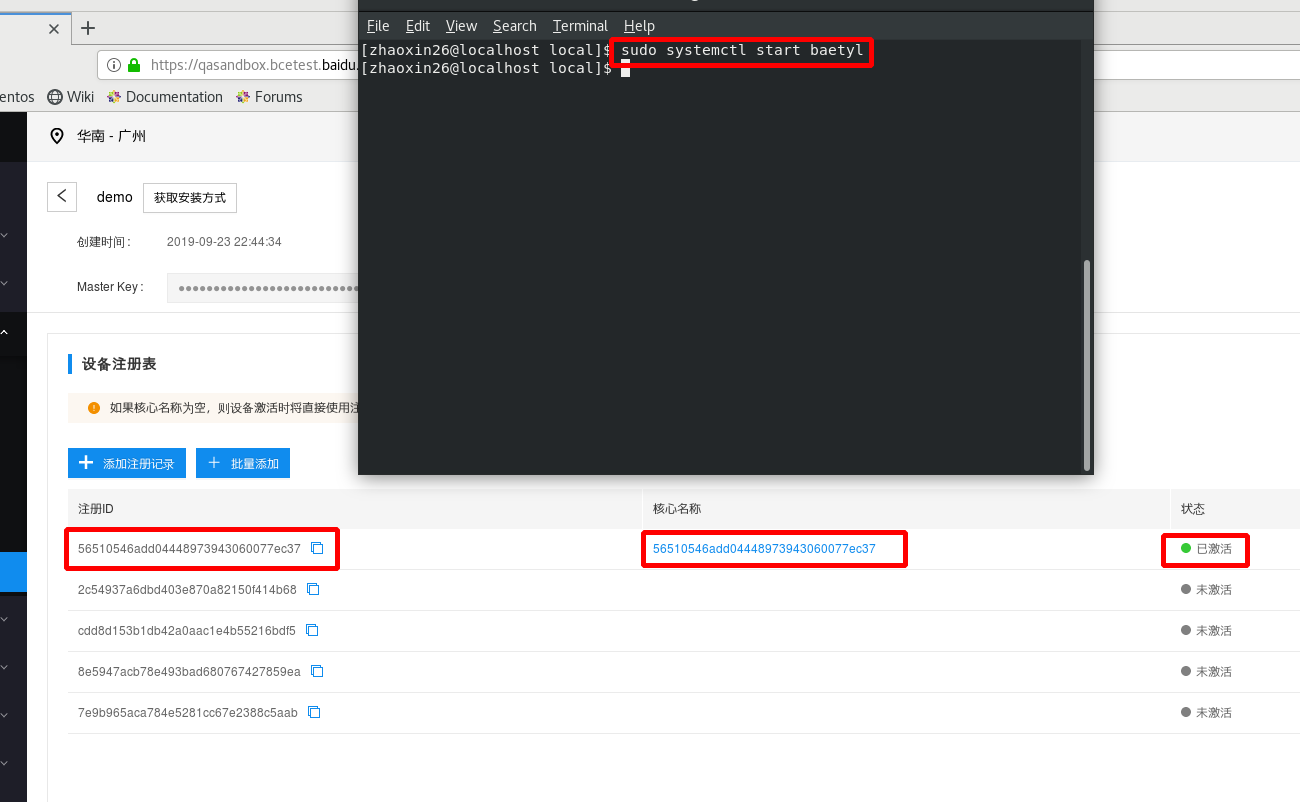Click the 注册ID column header
The image size is (1300, 802).
pos(96,509)
